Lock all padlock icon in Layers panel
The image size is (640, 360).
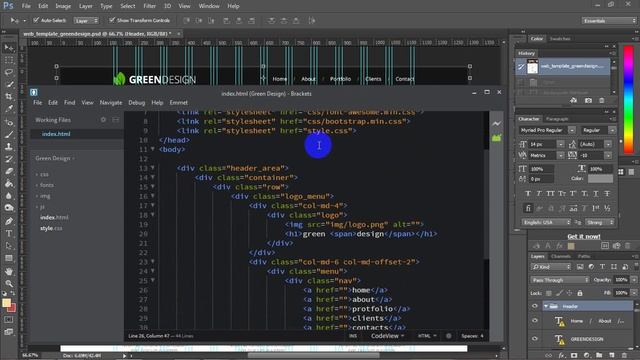point(580,293)
